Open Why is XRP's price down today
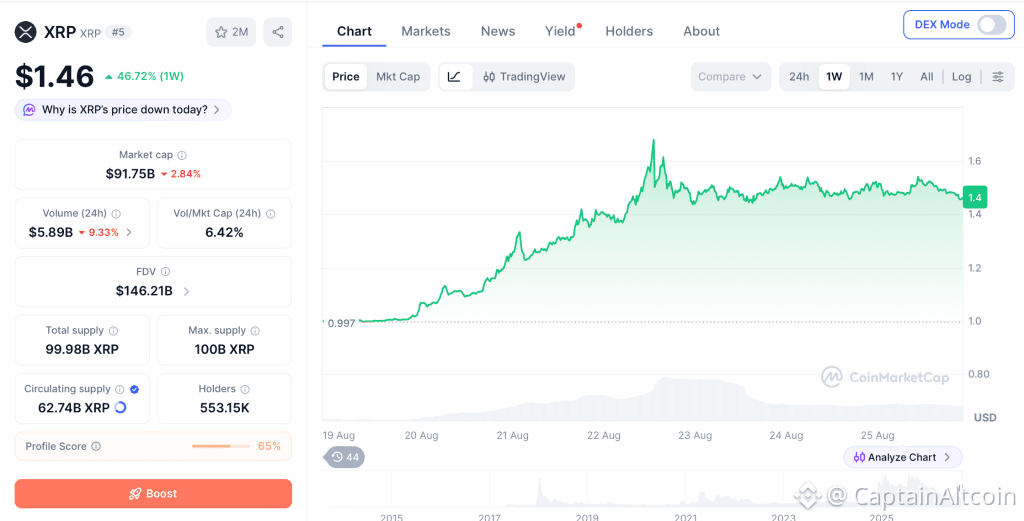1024x521 pixels. [x=123, y=110]
